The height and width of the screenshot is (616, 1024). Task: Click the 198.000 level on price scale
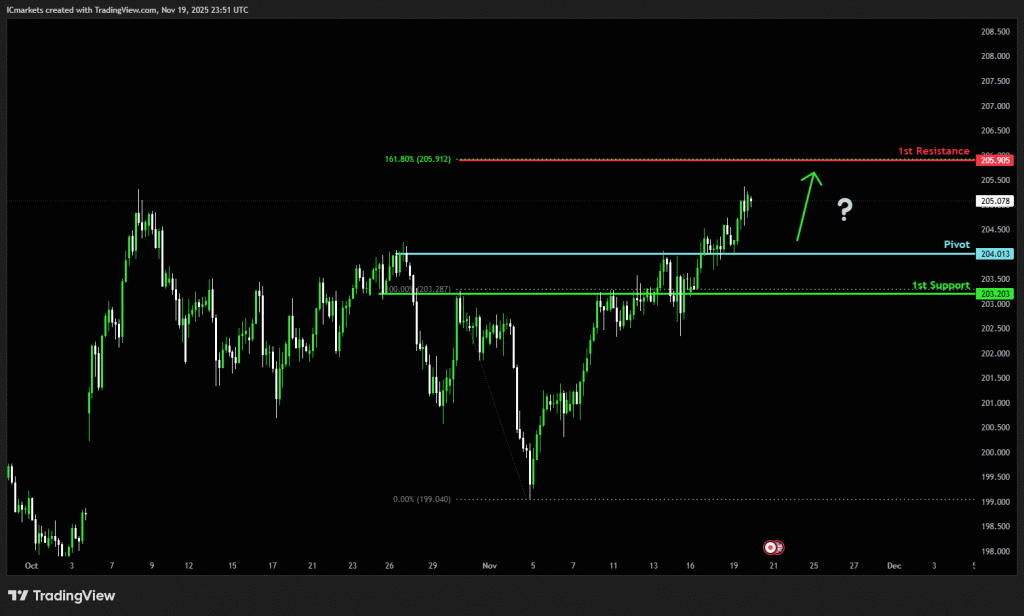pos(996,551)
